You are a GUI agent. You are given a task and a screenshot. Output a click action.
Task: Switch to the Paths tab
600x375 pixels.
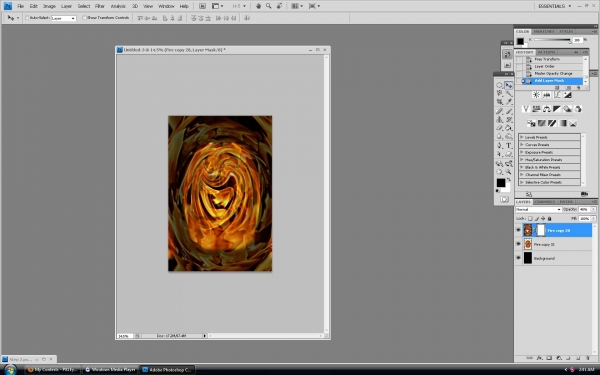(x=566, y=202)
